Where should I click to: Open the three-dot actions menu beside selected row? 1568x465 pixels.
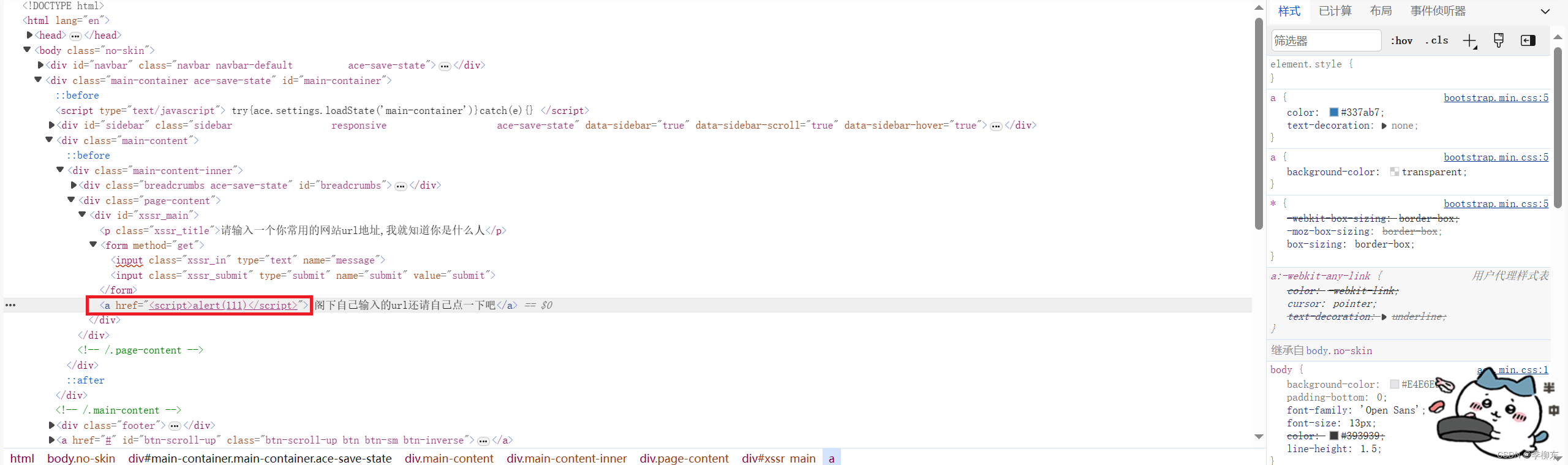click(x=10, y=305)
